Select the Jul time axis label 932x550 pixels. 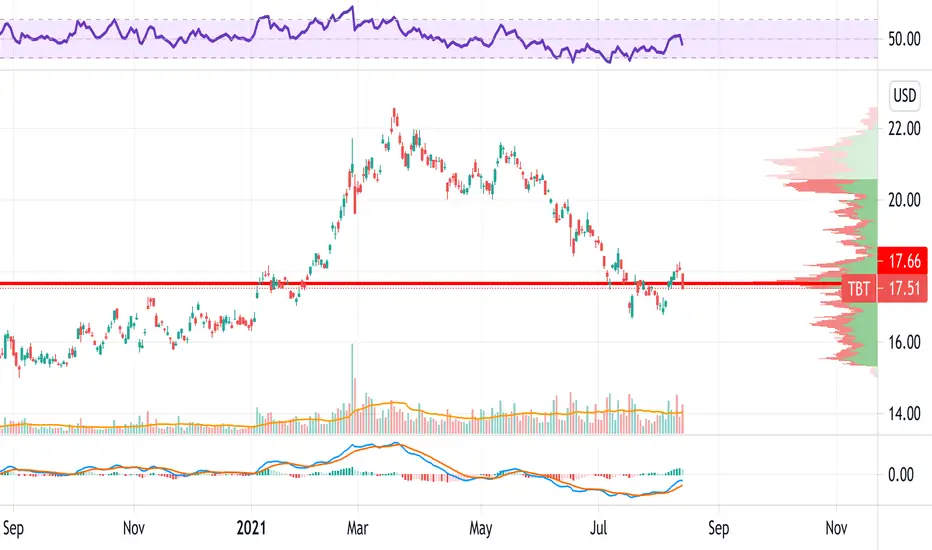click(598, 527)
